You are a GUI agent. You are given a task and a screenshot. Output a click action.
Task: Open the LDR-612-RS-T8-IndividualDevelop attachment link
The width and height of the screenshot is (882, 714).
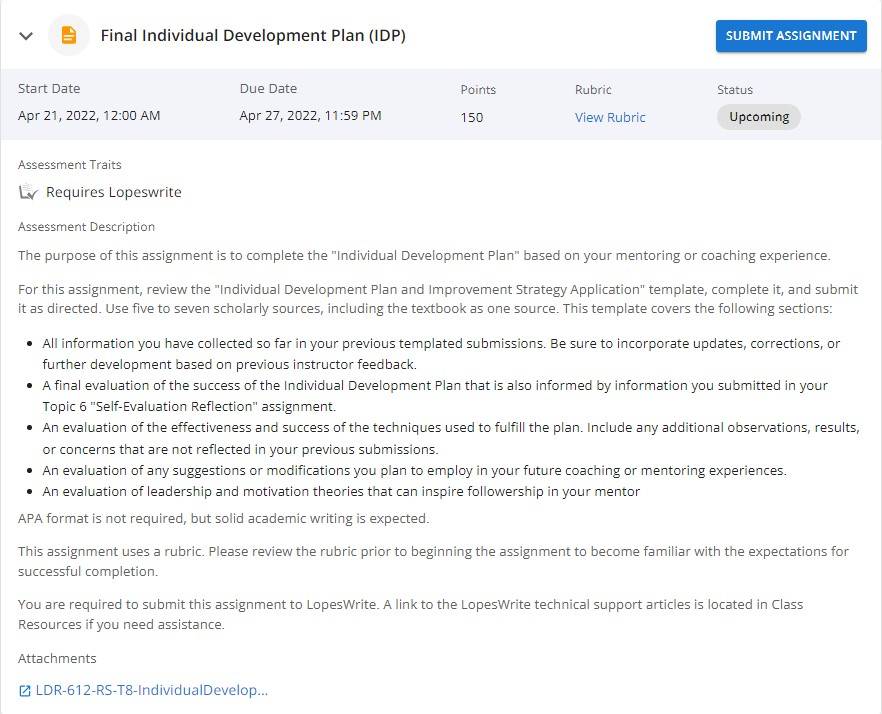pos(151,690)
